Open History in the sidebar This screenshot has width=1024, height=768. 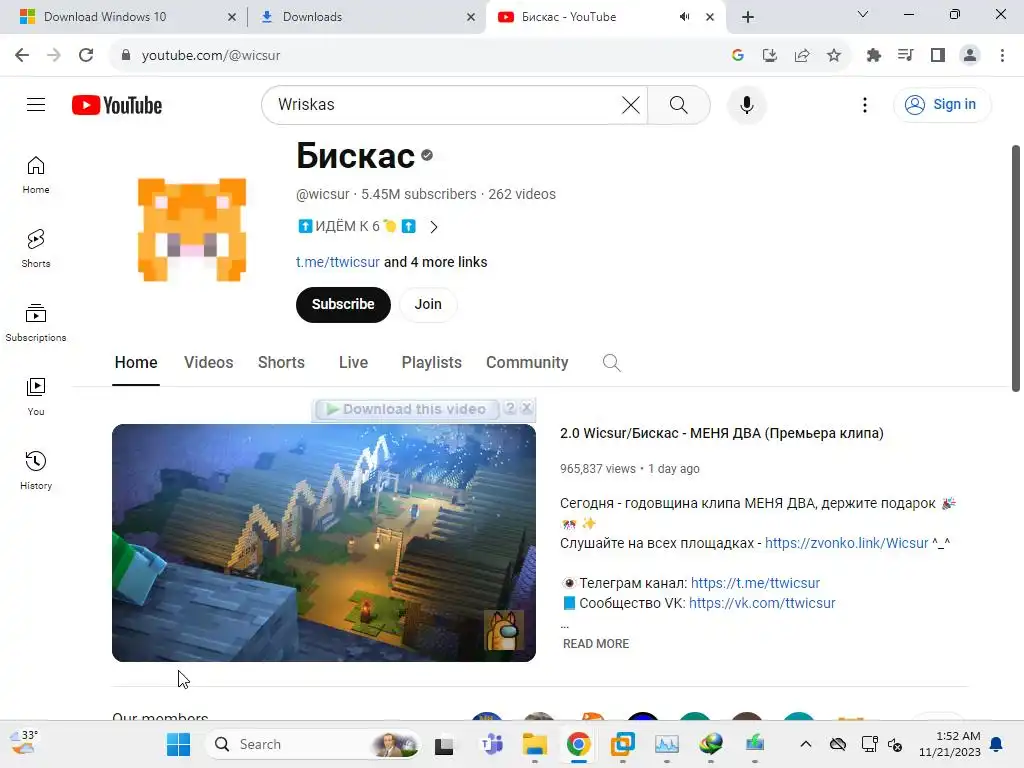(x=36, y=470)
